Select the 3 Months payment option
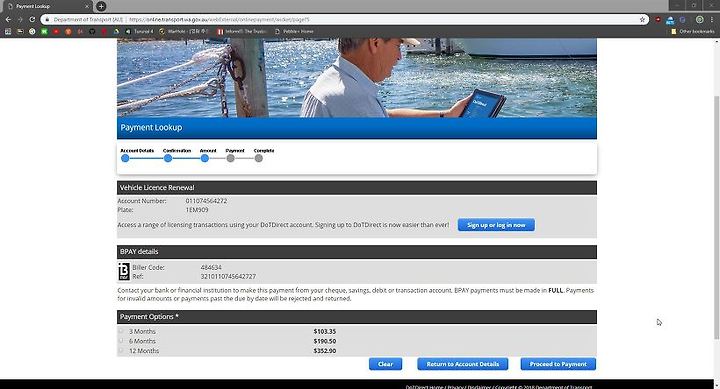Viewport: 720px width, 389px height. tap(121, 331)
